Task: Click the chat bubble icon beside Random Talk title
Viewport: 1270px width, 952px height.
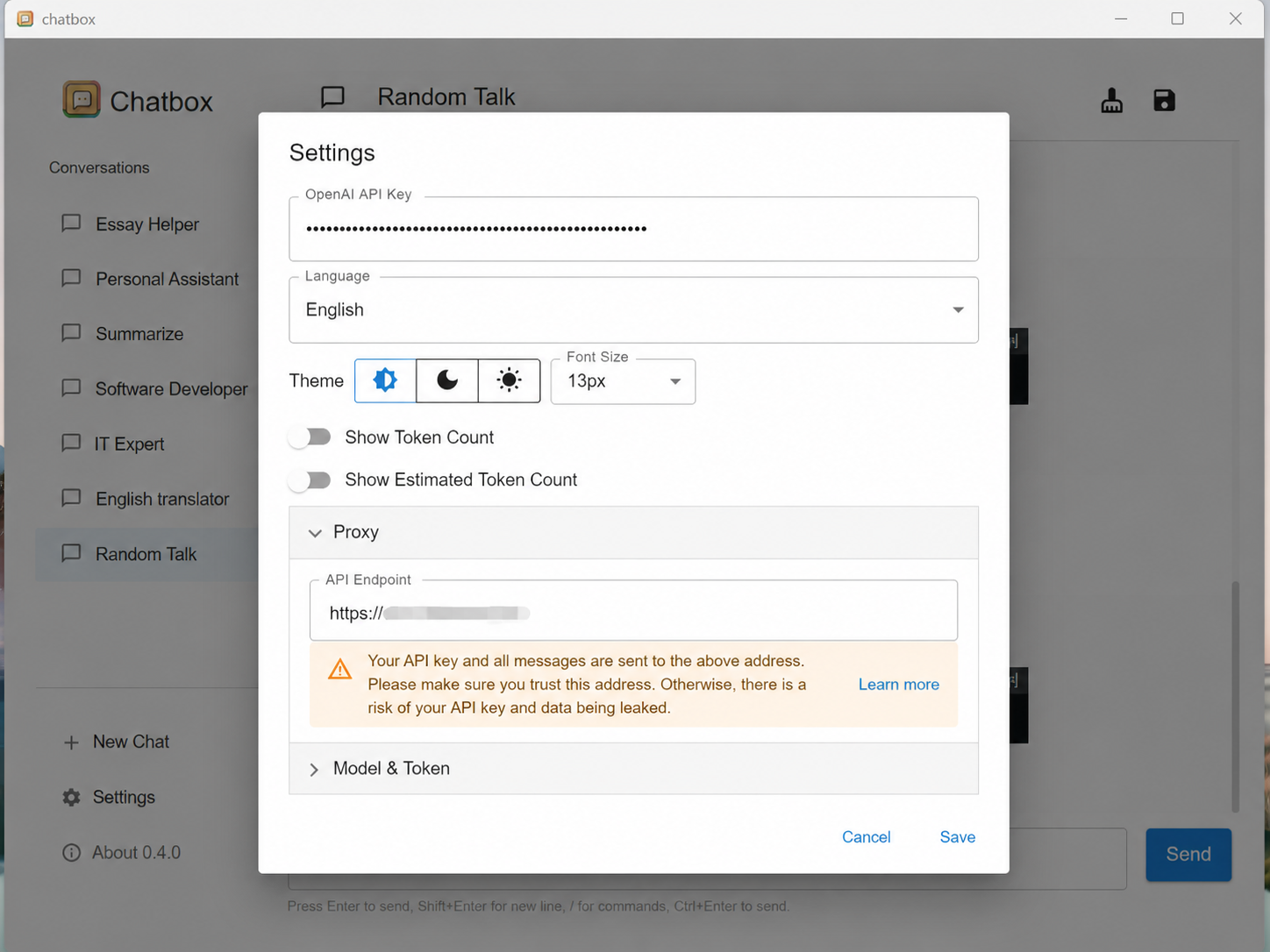Action: click(x=332, y=96)
